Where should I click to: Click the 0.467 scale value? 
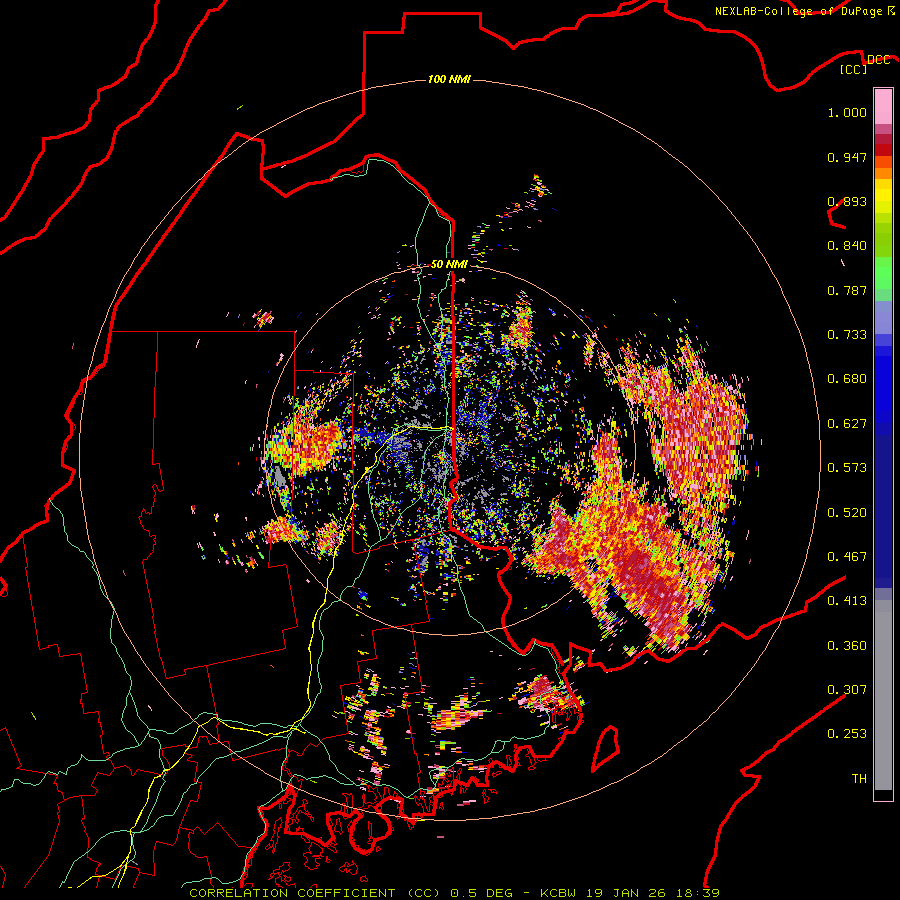click(x=847, y=557)
